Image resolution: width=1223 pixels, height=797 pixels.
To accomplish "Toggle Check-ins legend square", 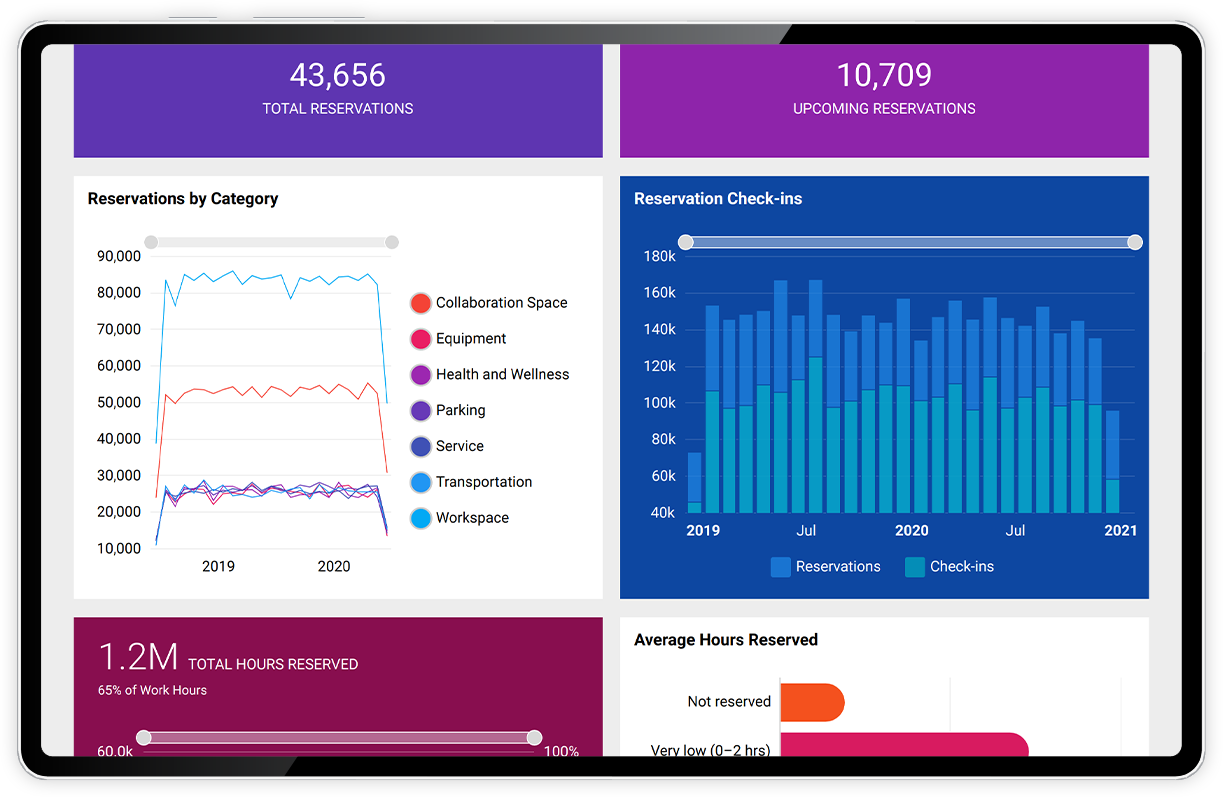I will click(x=914, y=567).
